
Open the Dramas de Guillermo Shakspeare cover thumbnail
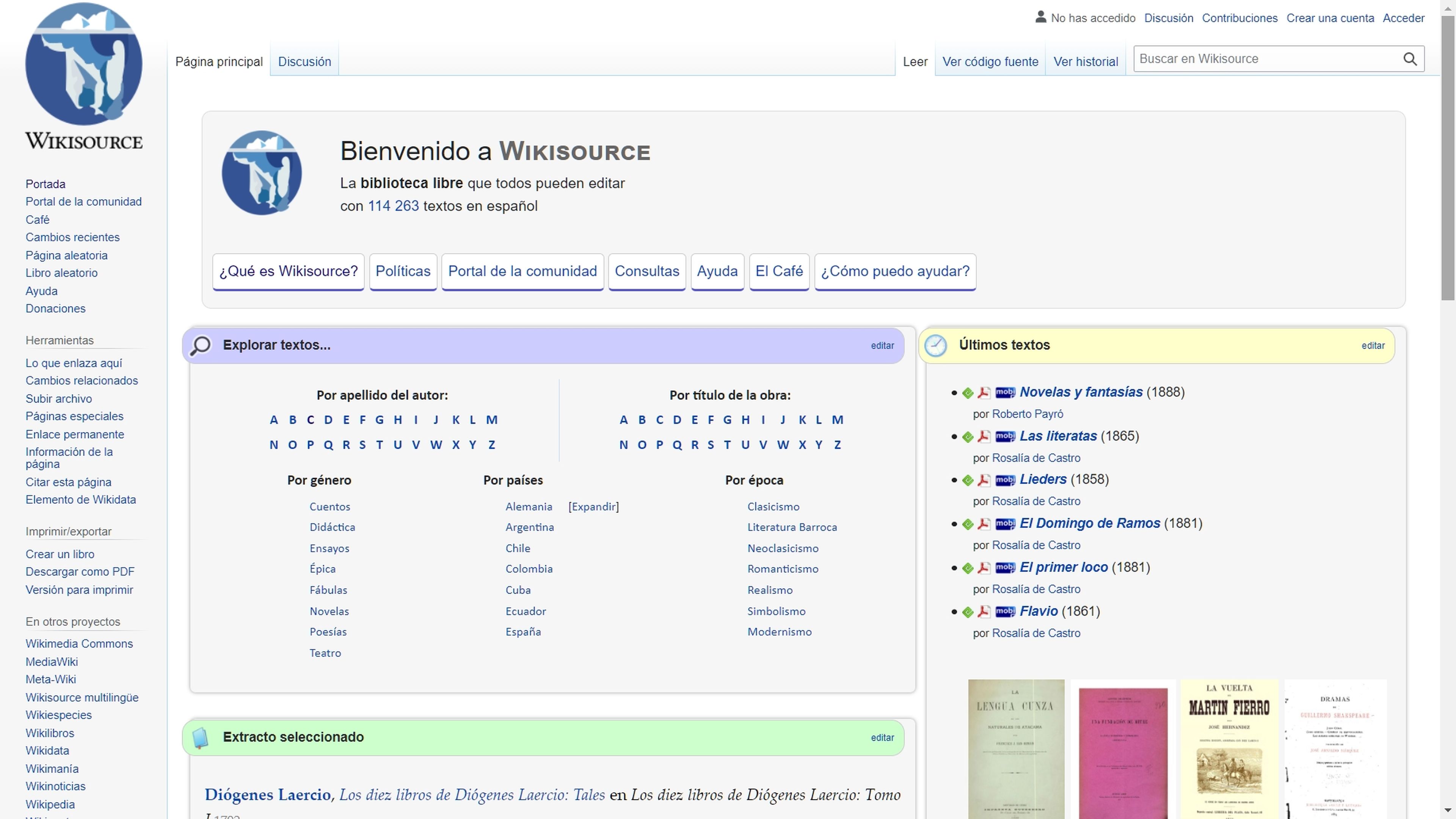pos(1335,749)
